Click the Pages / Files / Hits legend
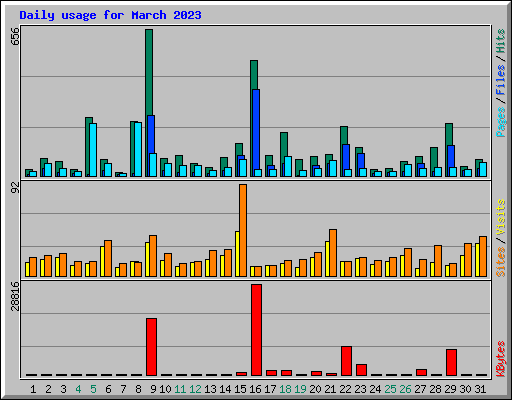 501,83
